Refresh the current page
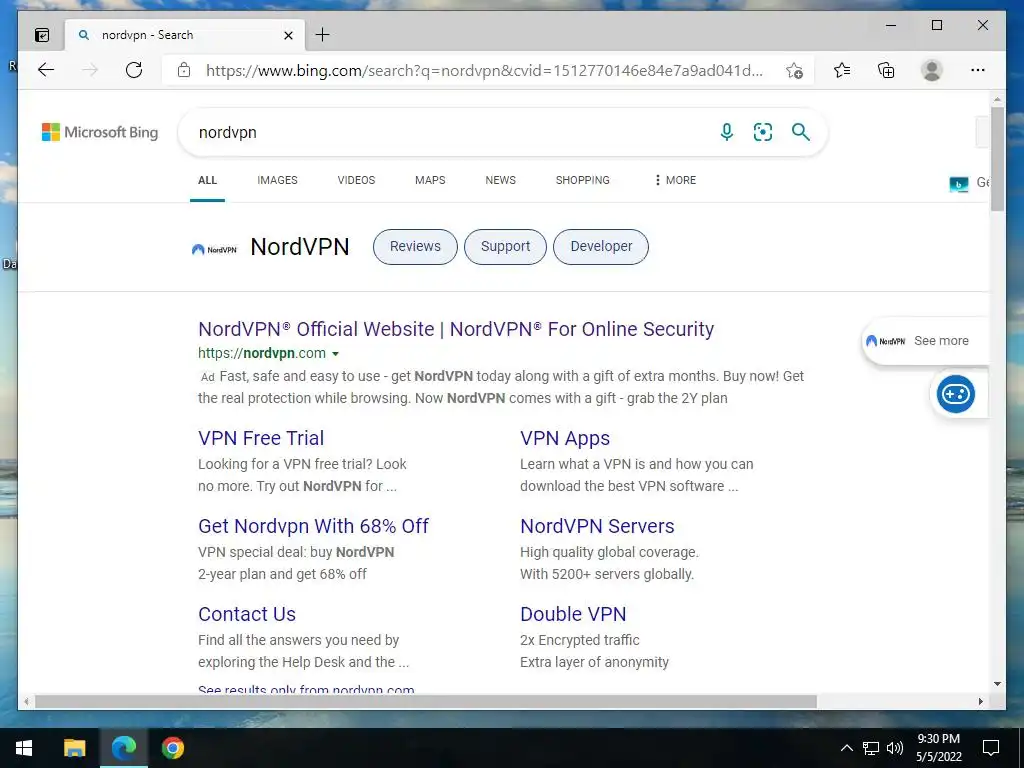The image size is (1024, 768). click(x=134, y=70)
